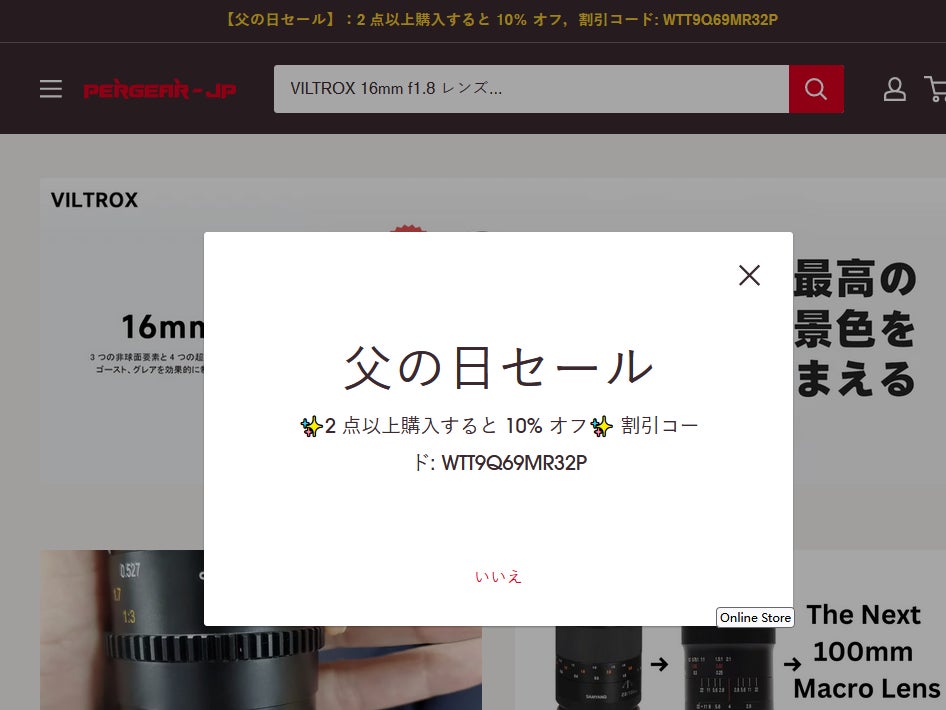Open the user account icon
Screen dimensions: 946x710
pos(894,89)
